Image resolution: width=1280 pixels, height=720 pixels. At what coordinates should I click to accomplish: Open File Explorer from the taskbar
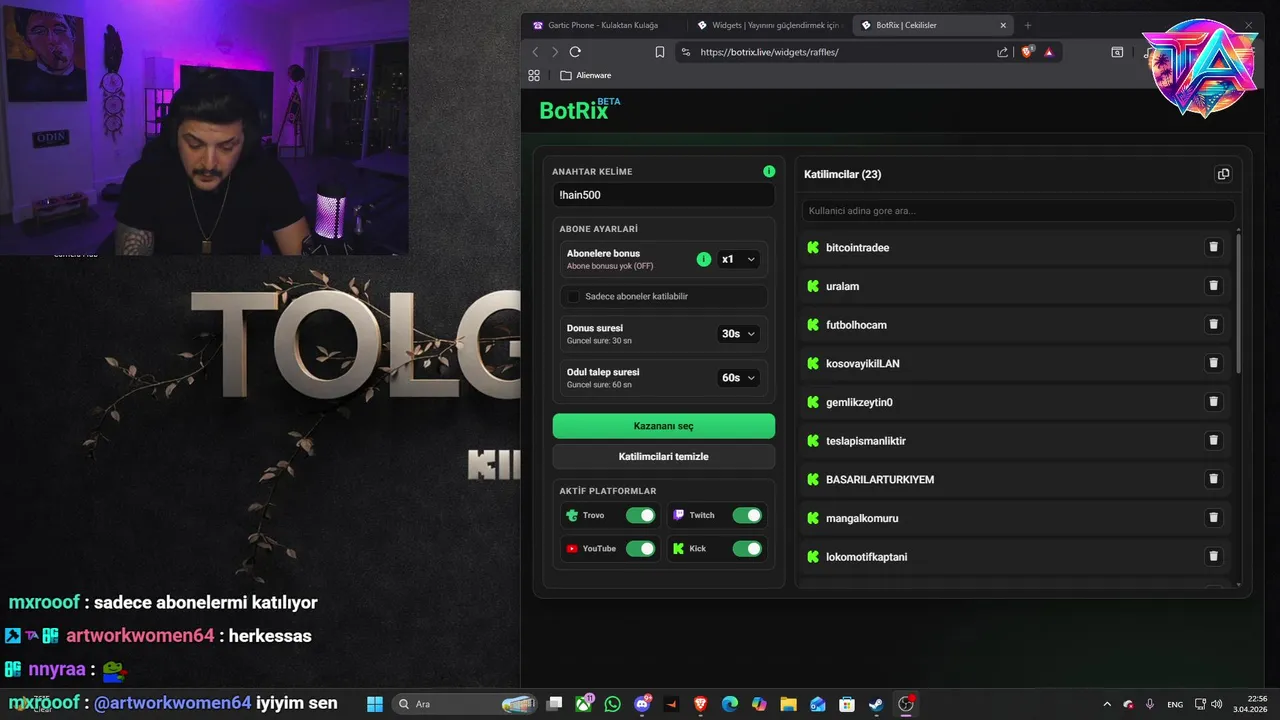[x=788, y=704]
